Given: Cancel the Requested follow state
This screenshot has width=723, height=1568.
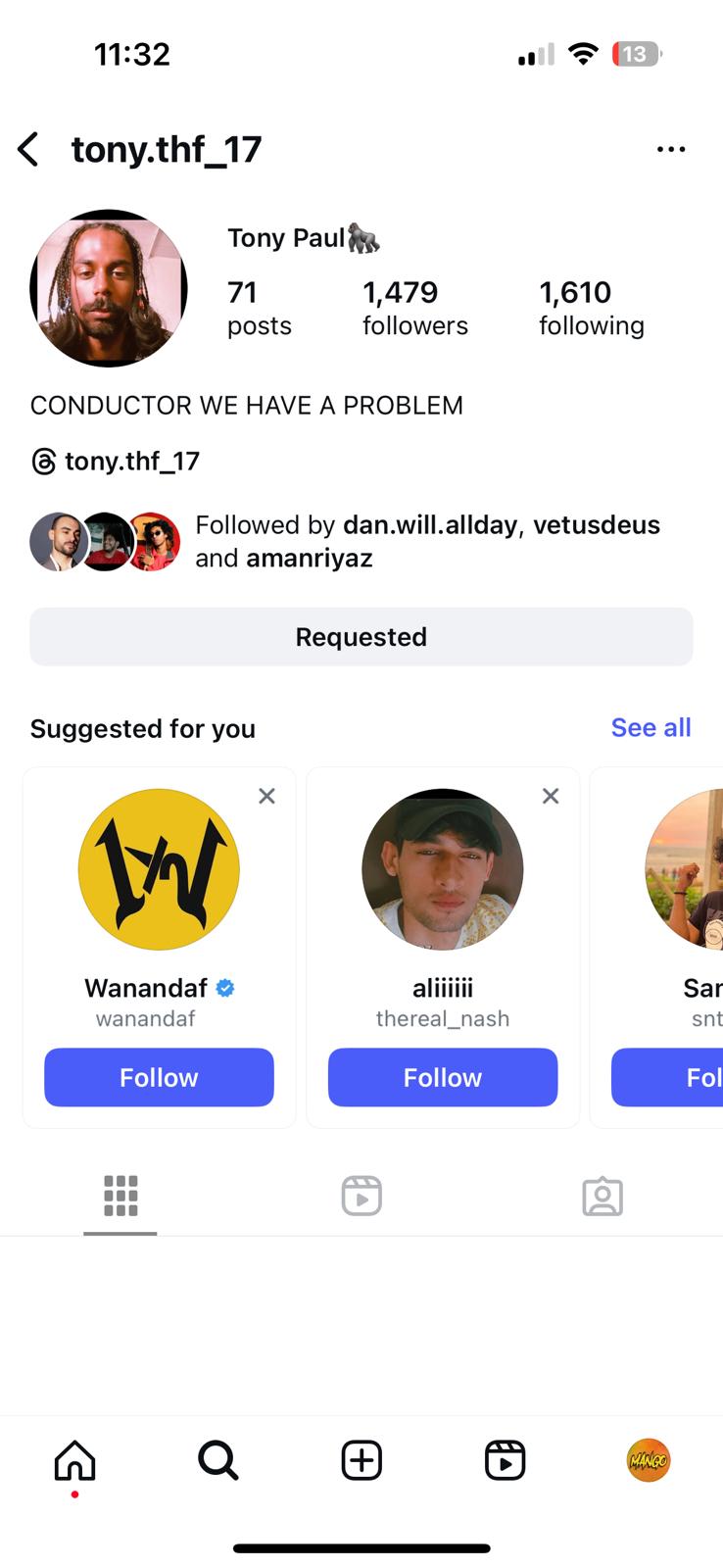Looking at the screenshot, I should coord(361,636).
